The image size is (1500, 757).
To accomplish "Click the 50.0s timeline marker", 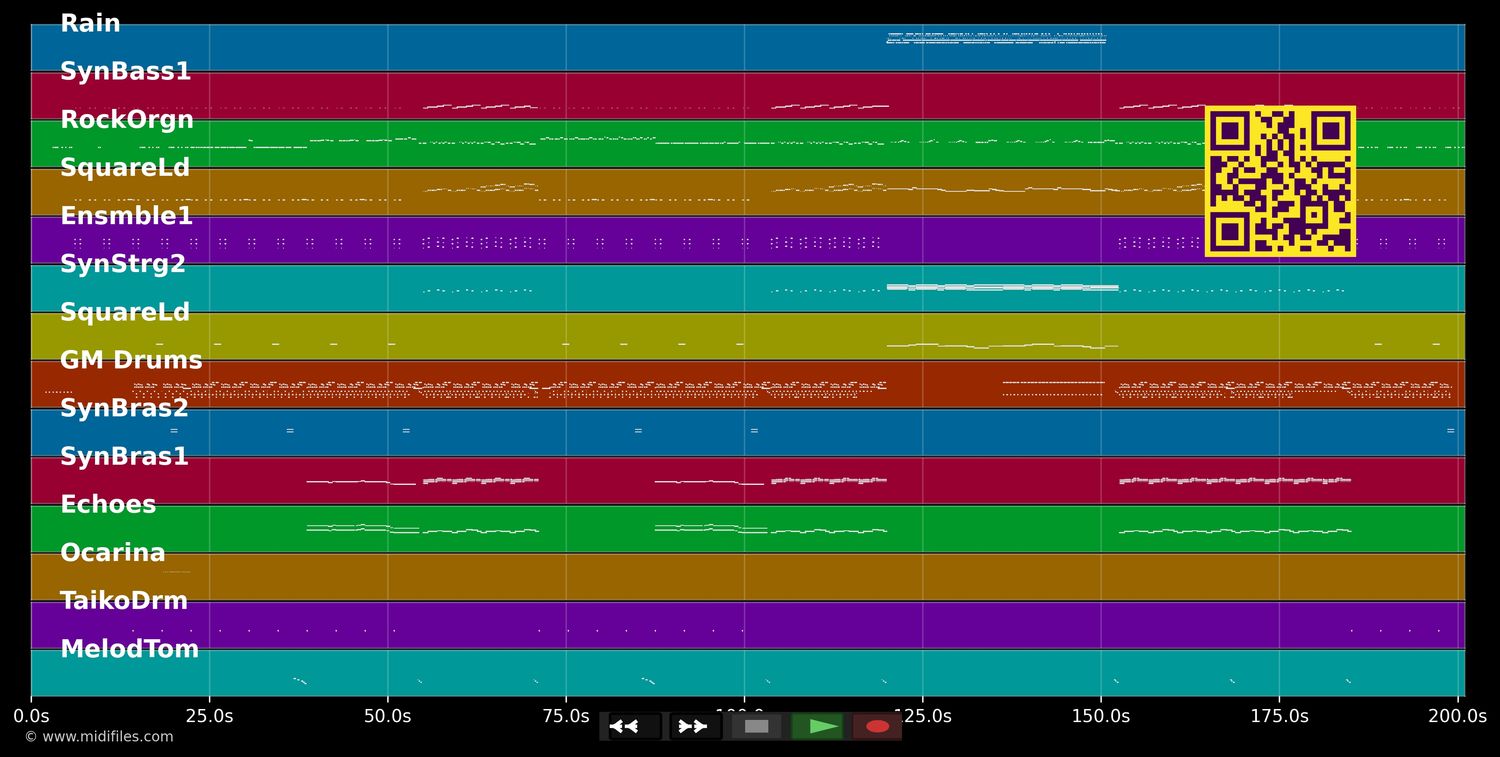I will tap(387, 716).
